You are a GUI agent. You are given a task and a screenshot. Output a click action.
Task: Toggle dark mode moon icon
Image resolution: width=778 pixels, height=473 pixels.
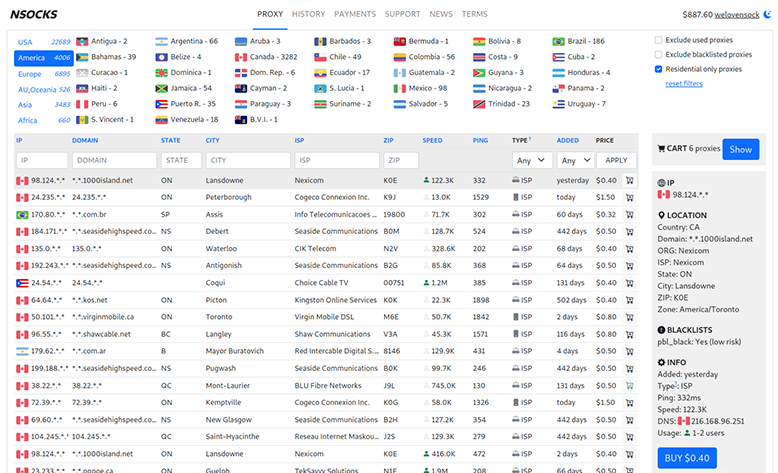click(767, 15)
